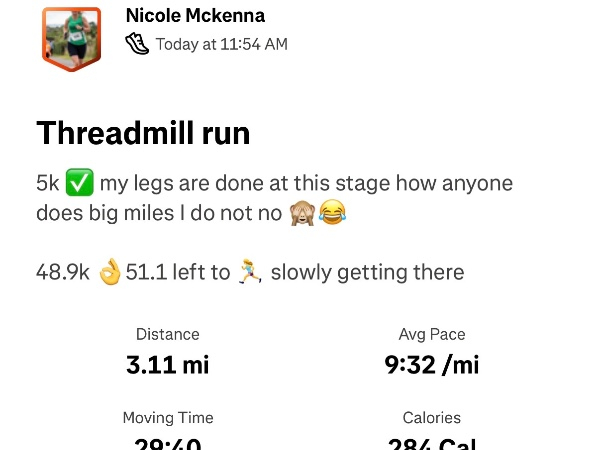This screenshot has width=600, height=450.
Task: Select the Today at 11:54 AM timestamp
Action: (x=221, y=44)
